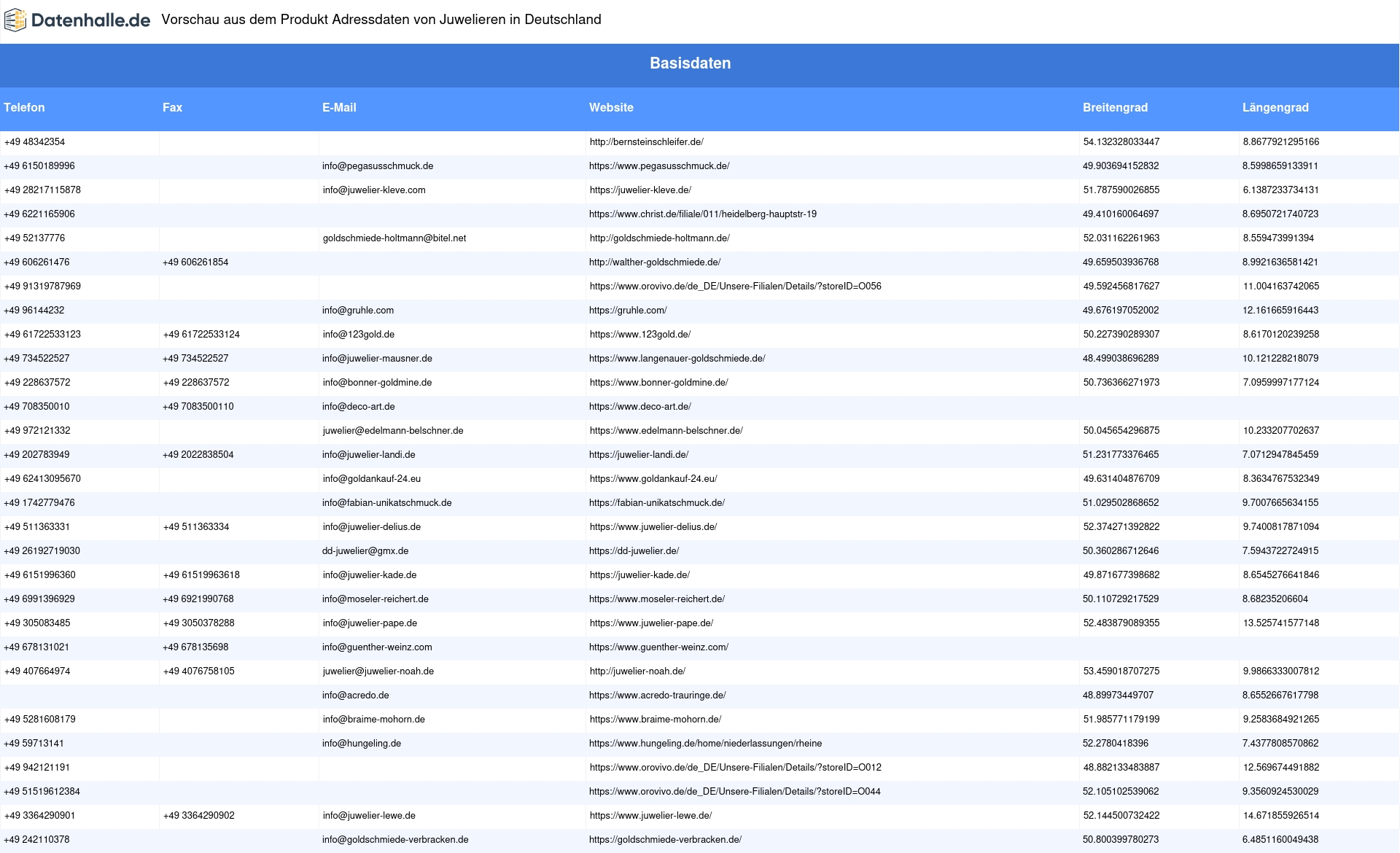Open the acredo-trauringe.de website link
The width and height of the screenshot is (1400, 853).
pos(658,696)
